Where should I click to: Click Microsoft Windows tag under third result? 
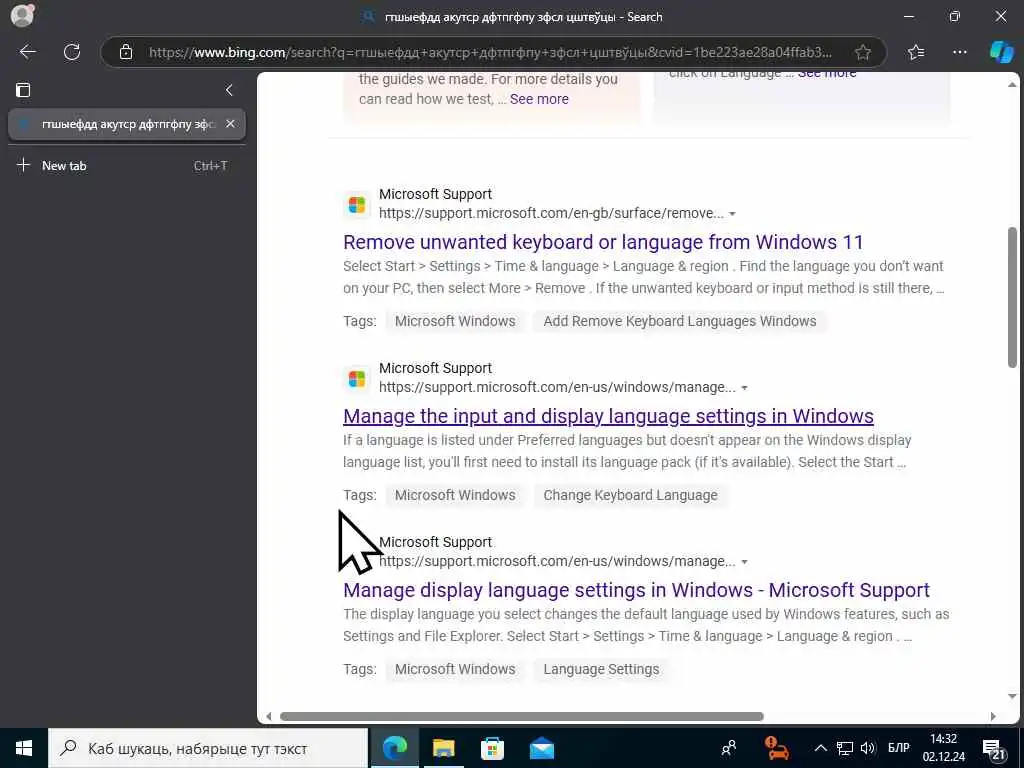[x=455, y=669]
